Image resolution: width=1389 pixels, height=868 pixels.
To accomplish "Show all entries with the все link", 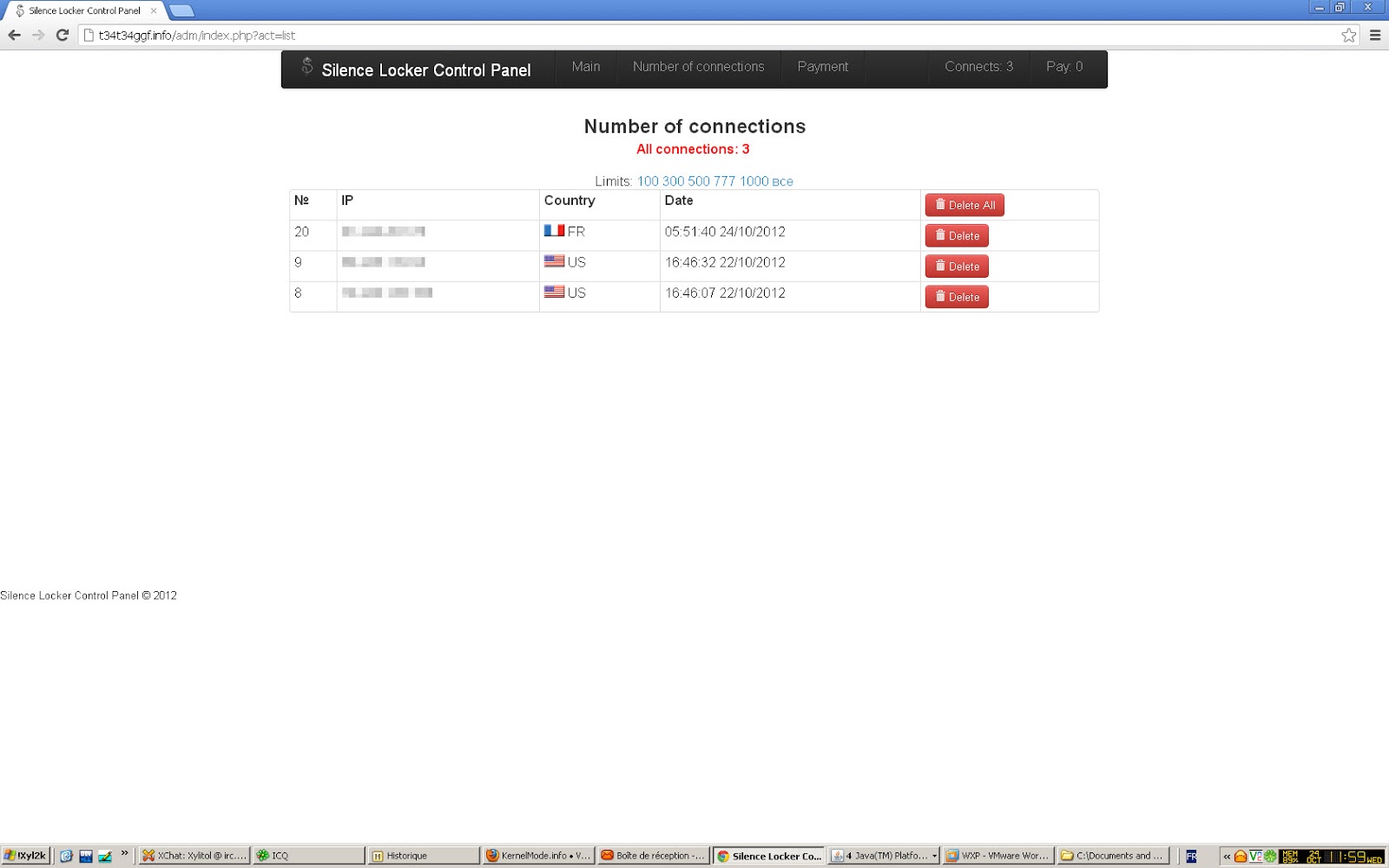I will point(782,182).
